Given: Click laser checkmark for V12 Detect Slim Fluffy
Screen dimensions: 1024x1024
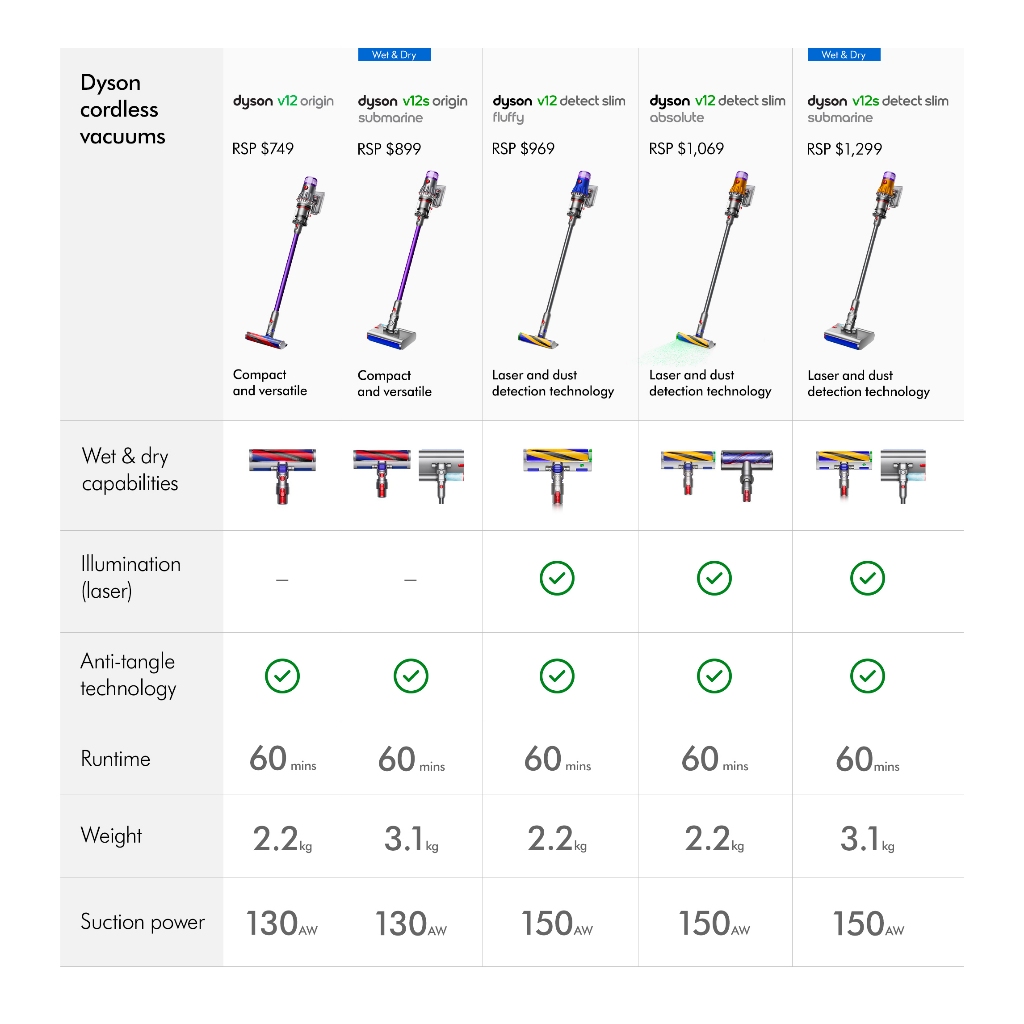Looking at the screenshot, I should 557,578.
